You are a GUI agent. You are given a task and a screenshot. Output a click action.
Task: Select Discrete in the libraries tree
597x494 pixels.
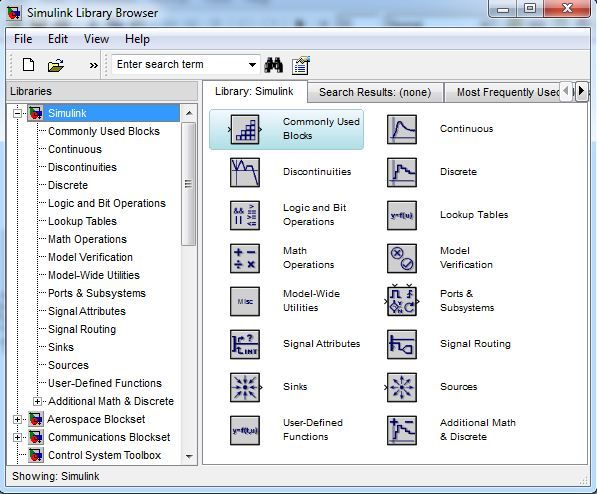(x=68, y=185)
